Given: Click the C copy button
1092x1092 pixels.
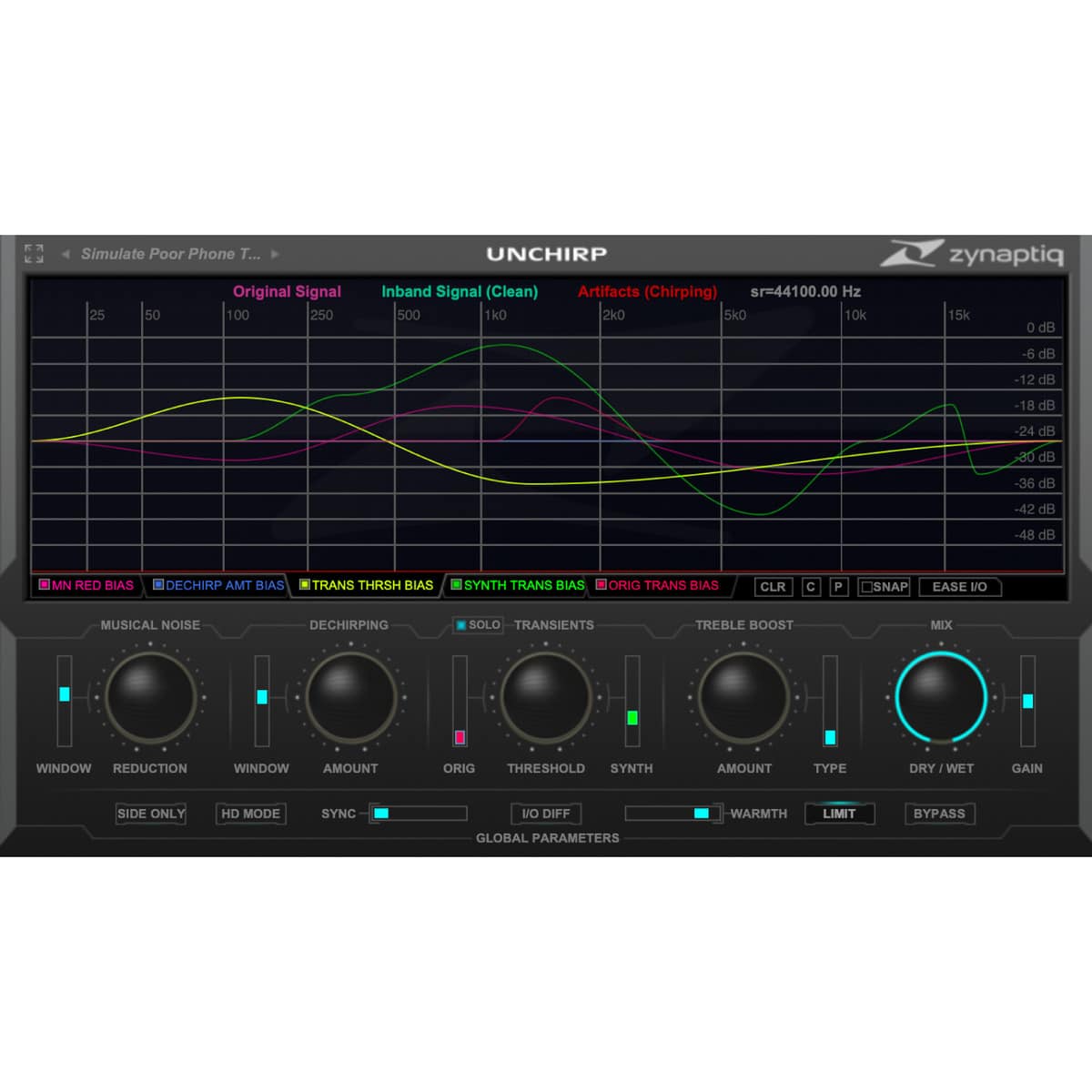Looking at the screenshot, I should point(811,587).
